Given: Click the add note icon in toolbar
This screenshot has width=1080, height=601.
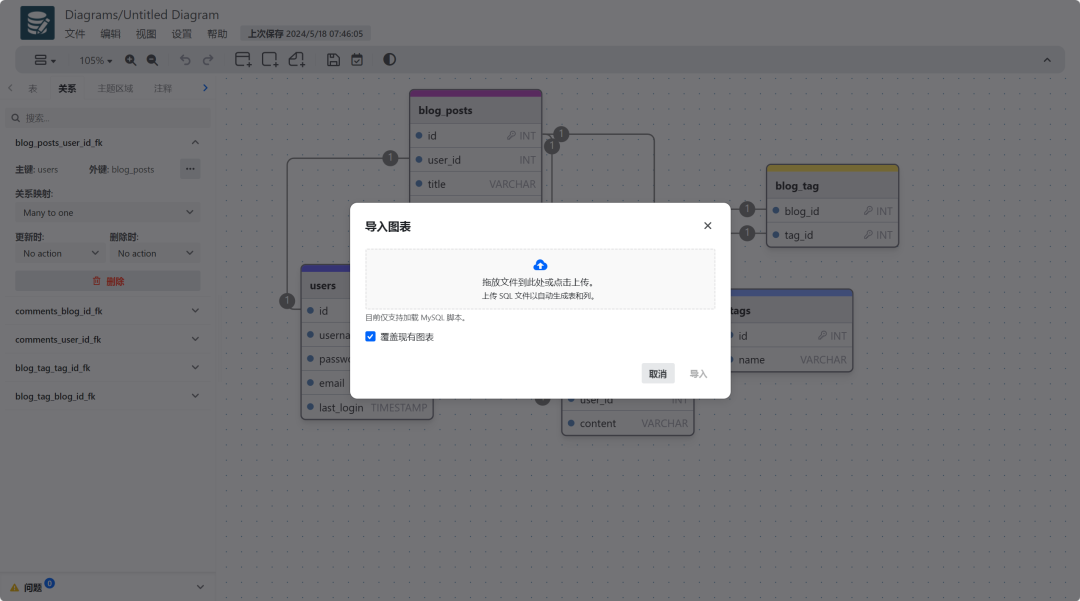Looking at the screenshot, I should click(297, 59).
